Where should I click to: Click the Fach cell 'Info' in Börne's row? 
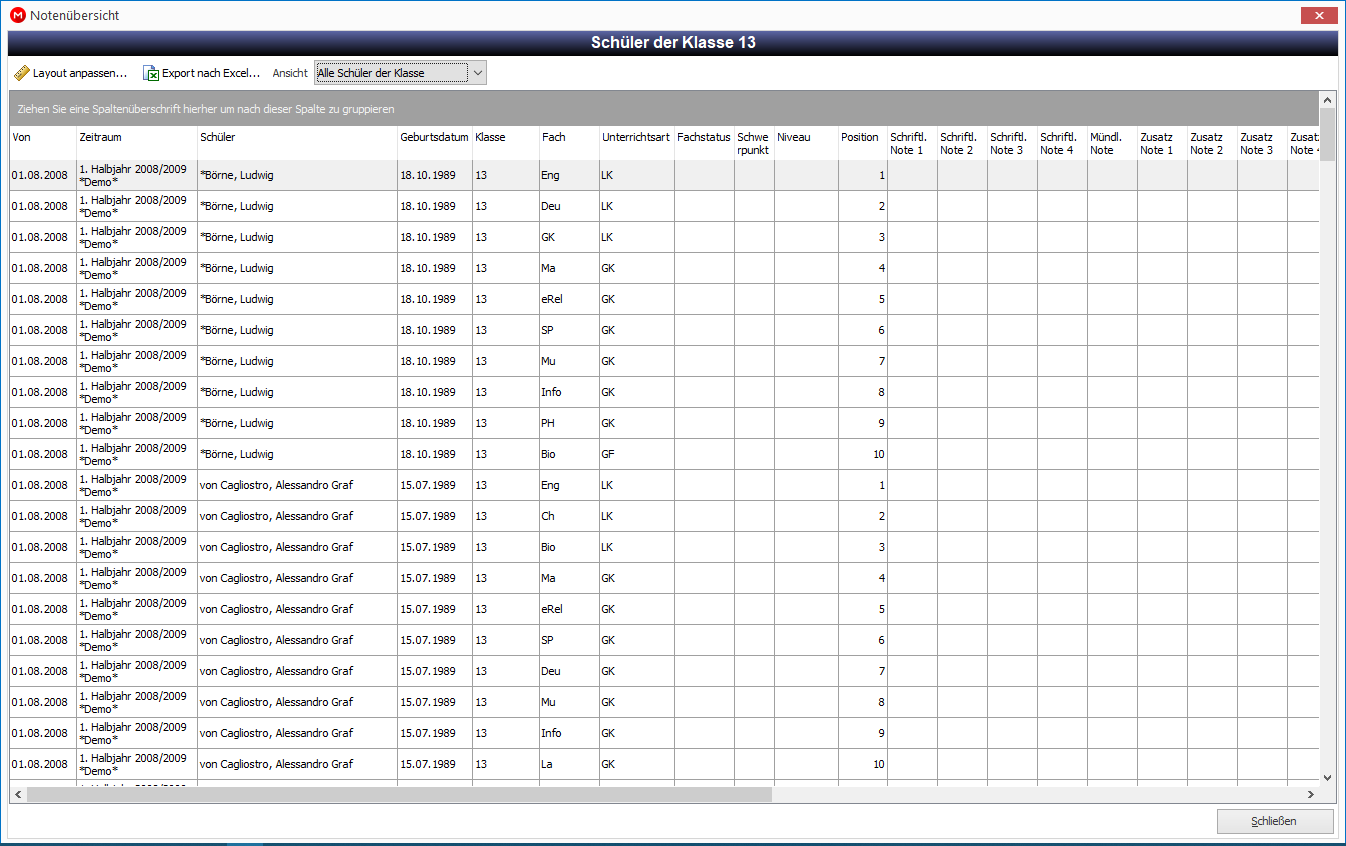click(569, 392)
